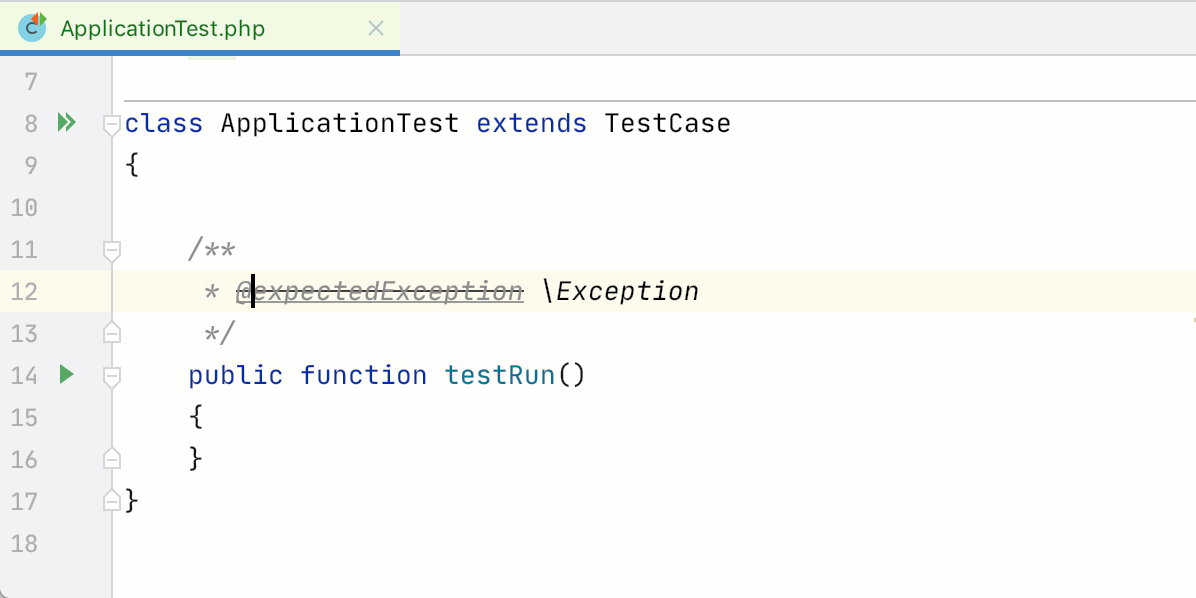Run testRun via the line 14 gutter icon
Image resolution: width=1196 pixels, height=598 pixels.
point(67,374)
